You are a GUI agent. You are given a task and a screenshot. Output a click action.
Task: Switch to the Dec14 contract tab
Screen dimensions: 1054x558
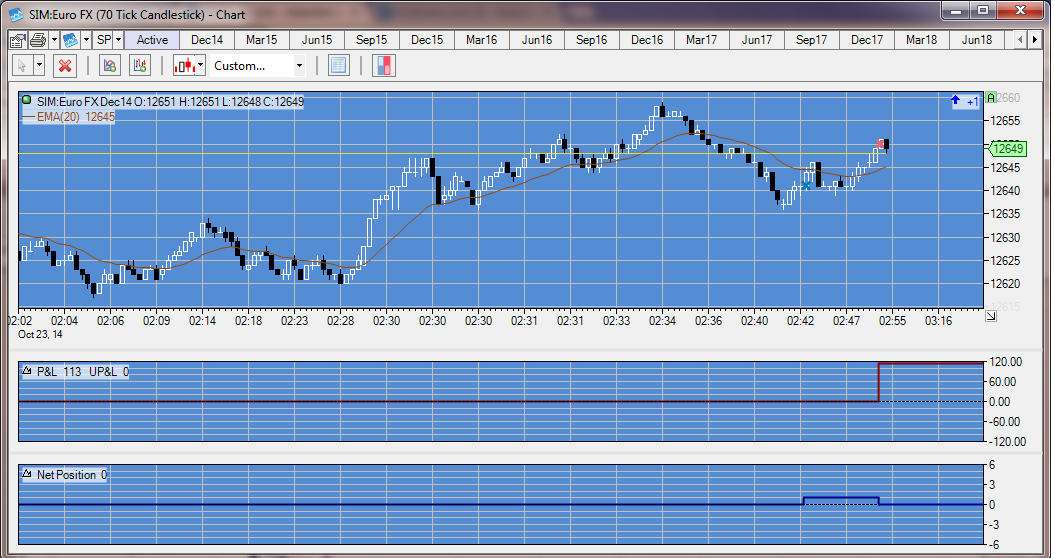coord(207,40)
